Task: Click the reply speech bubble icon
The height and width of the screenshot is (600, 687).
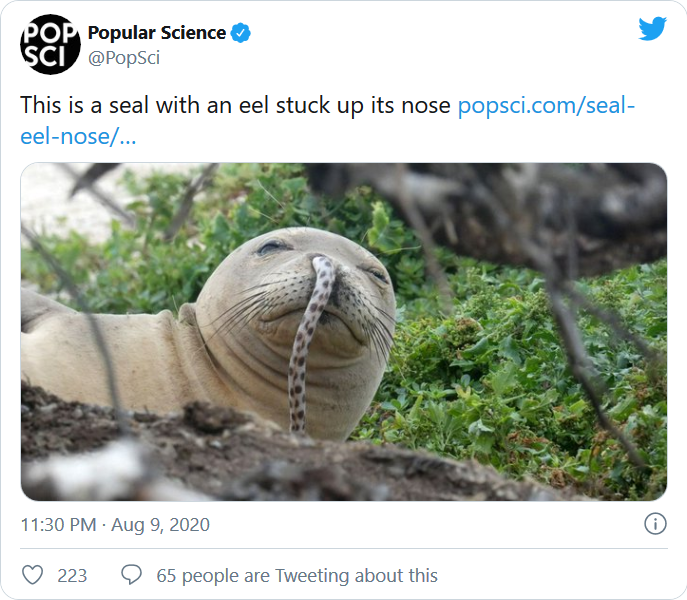Action: tap(131, 575)
